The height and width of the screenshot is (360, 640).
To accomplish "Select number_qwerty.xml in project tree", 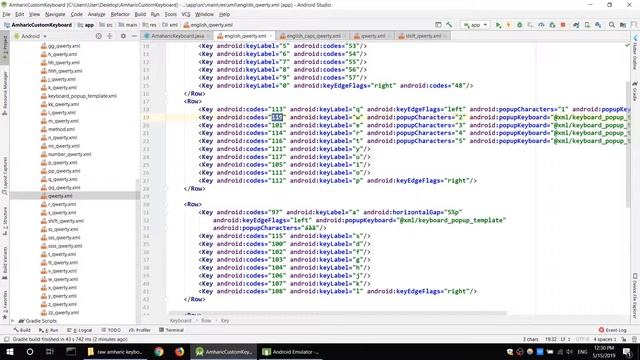I will tap(69, 154).
